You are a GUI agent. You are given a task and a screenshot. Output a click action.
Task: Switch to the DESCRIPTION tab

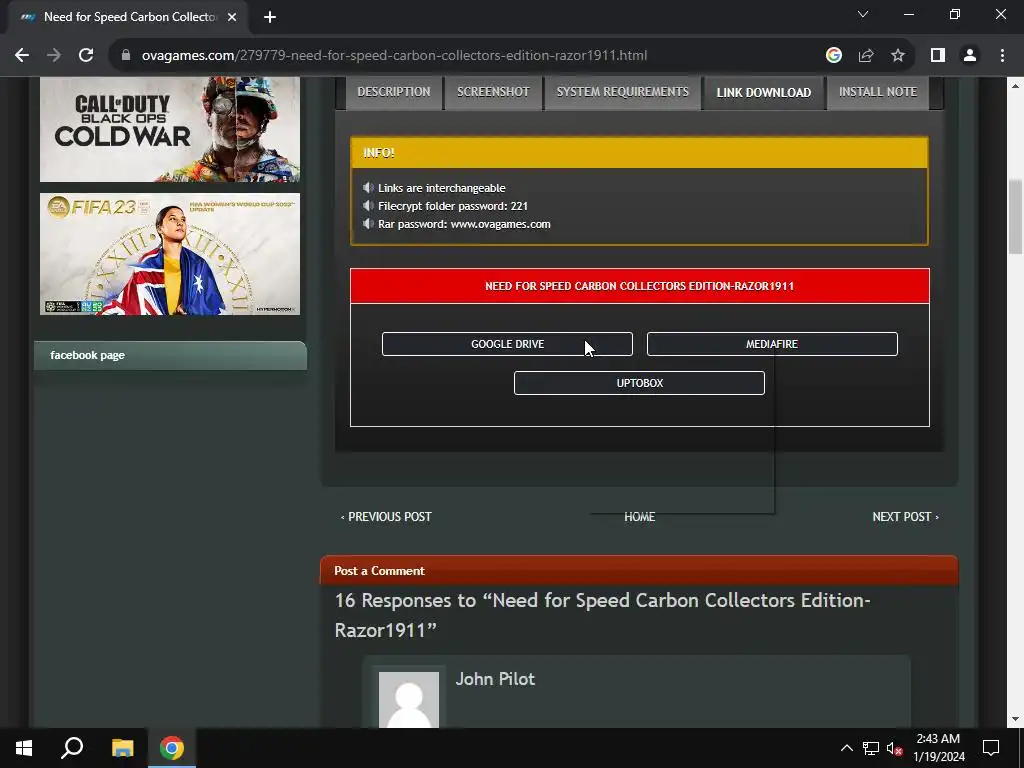point(394,92)
